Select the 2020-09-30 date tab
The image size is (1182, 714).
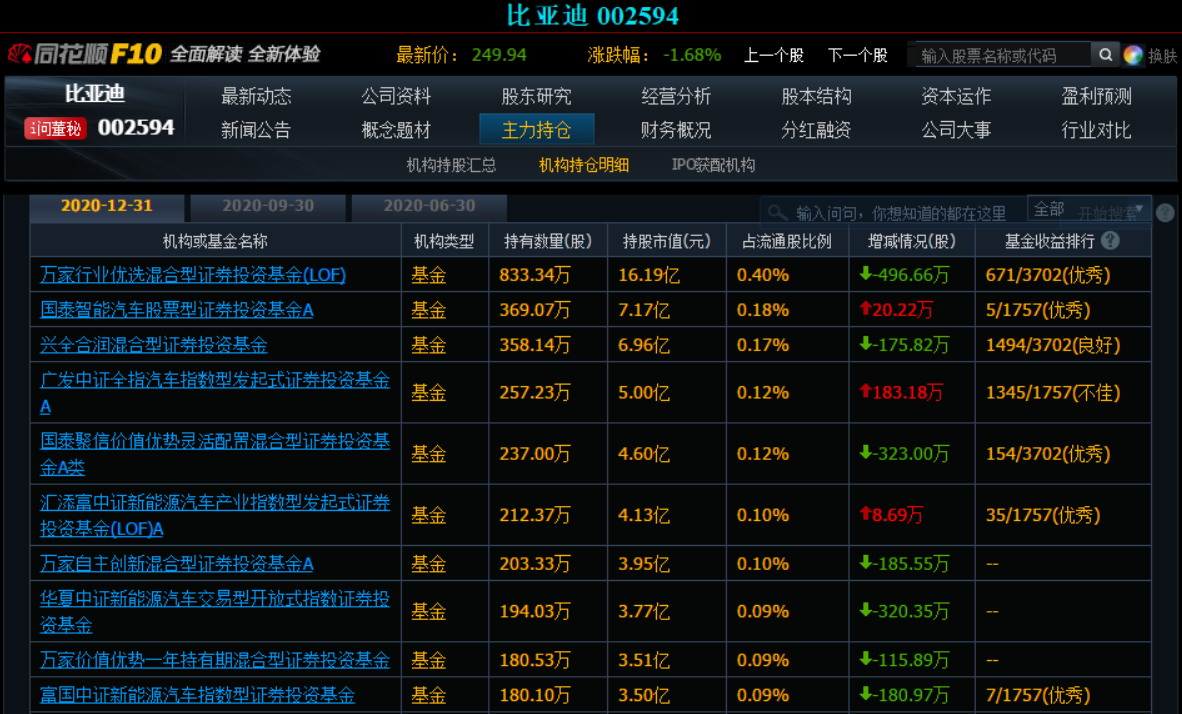268,206
